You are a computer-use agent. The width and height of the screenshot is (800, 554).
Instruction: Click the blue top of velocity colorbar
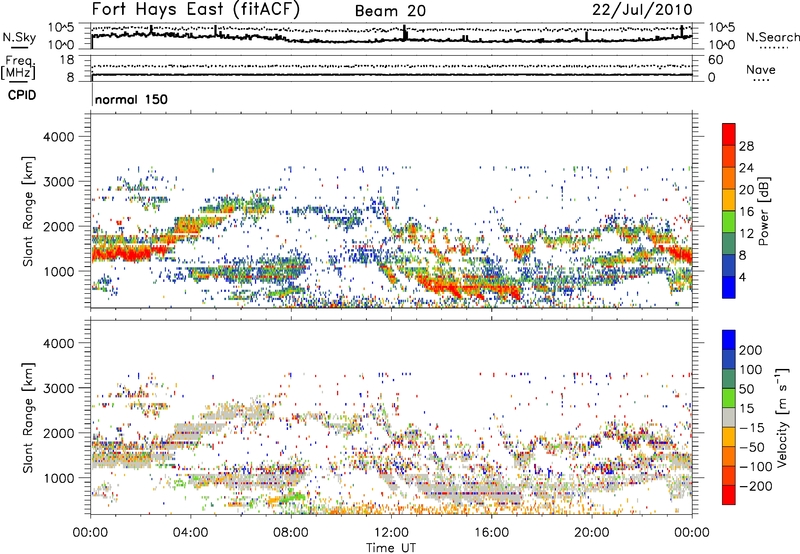tap(729, 340)
